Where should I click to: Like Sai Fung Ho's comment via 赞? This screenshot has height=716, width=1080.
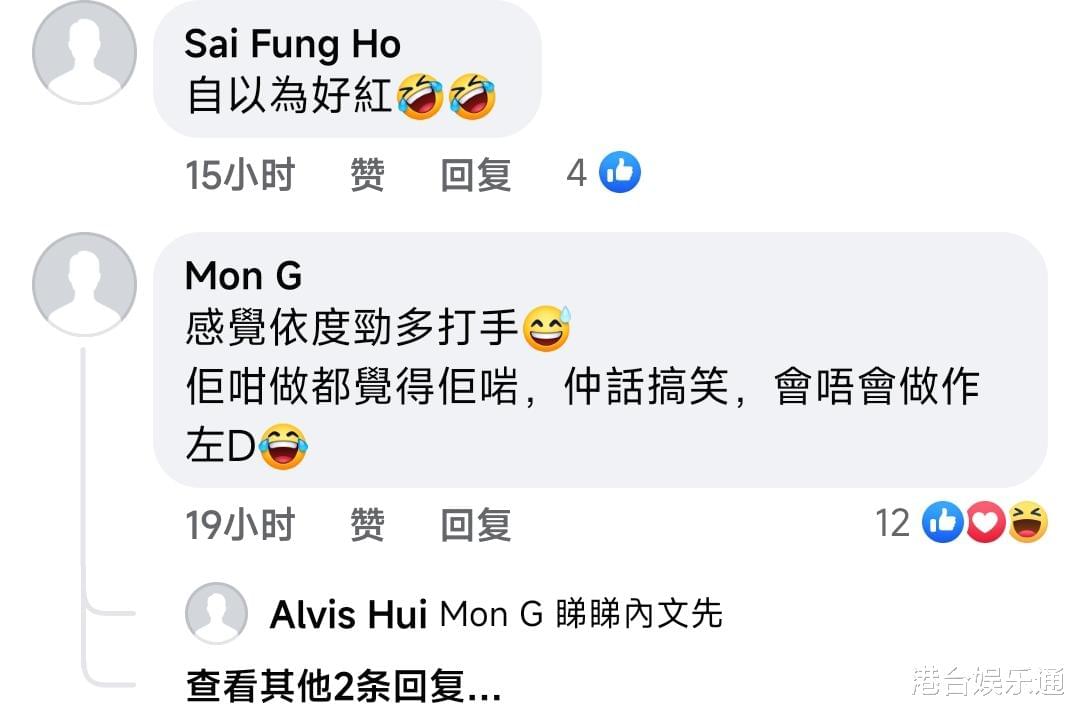click(367, 174)
